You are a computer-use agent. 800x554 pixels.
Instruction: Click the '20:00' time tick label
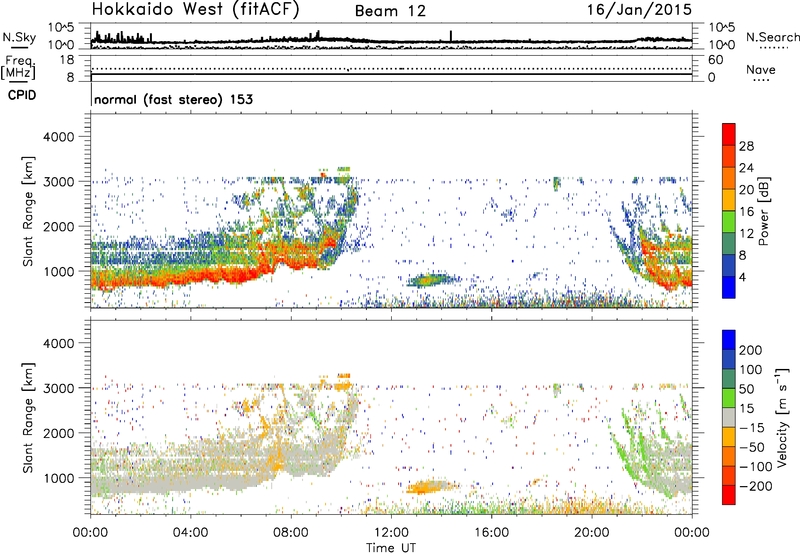592,533
